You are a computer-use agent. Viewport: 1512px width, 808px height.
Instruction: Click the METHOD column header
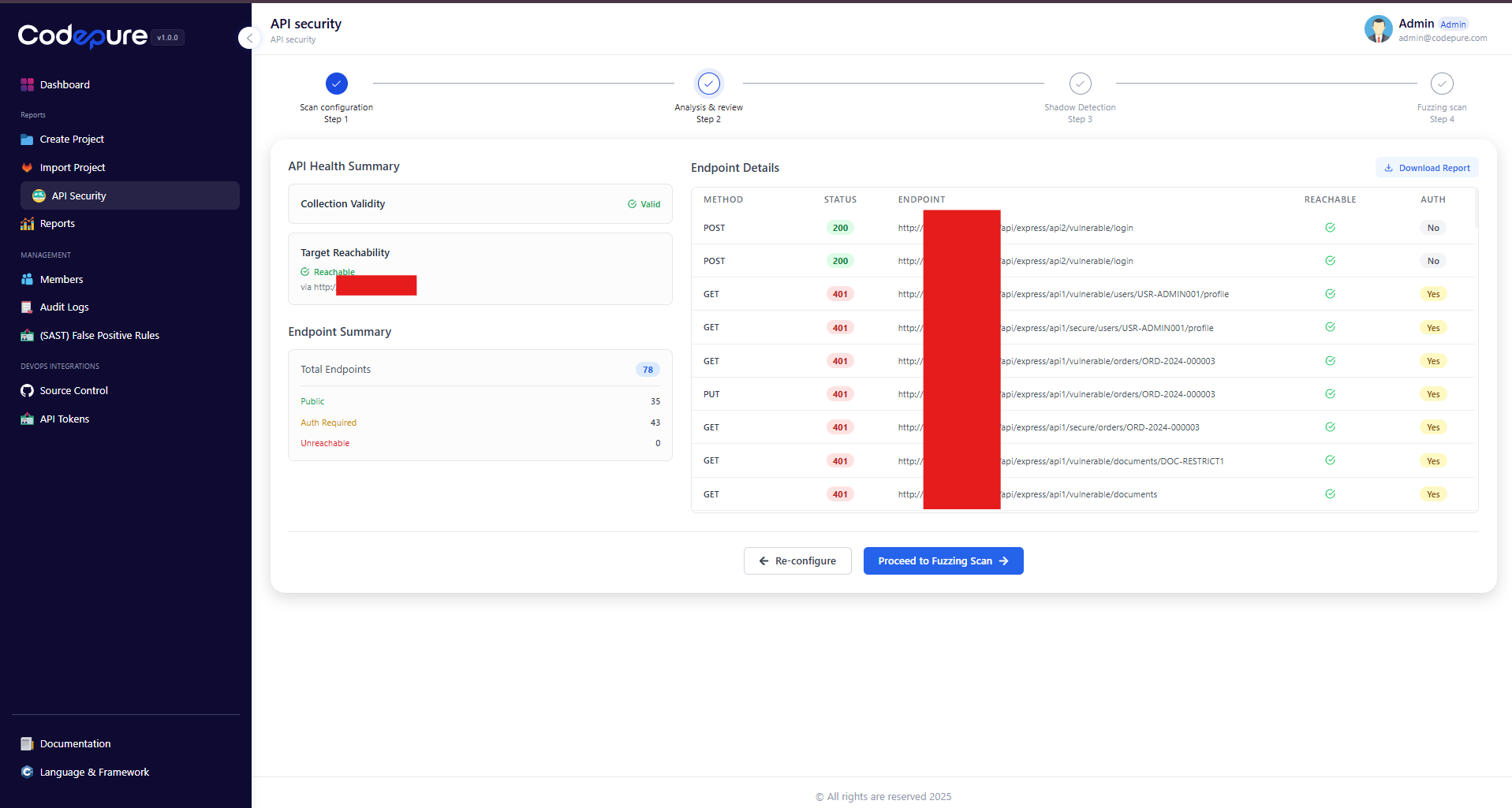click(723, 200)
